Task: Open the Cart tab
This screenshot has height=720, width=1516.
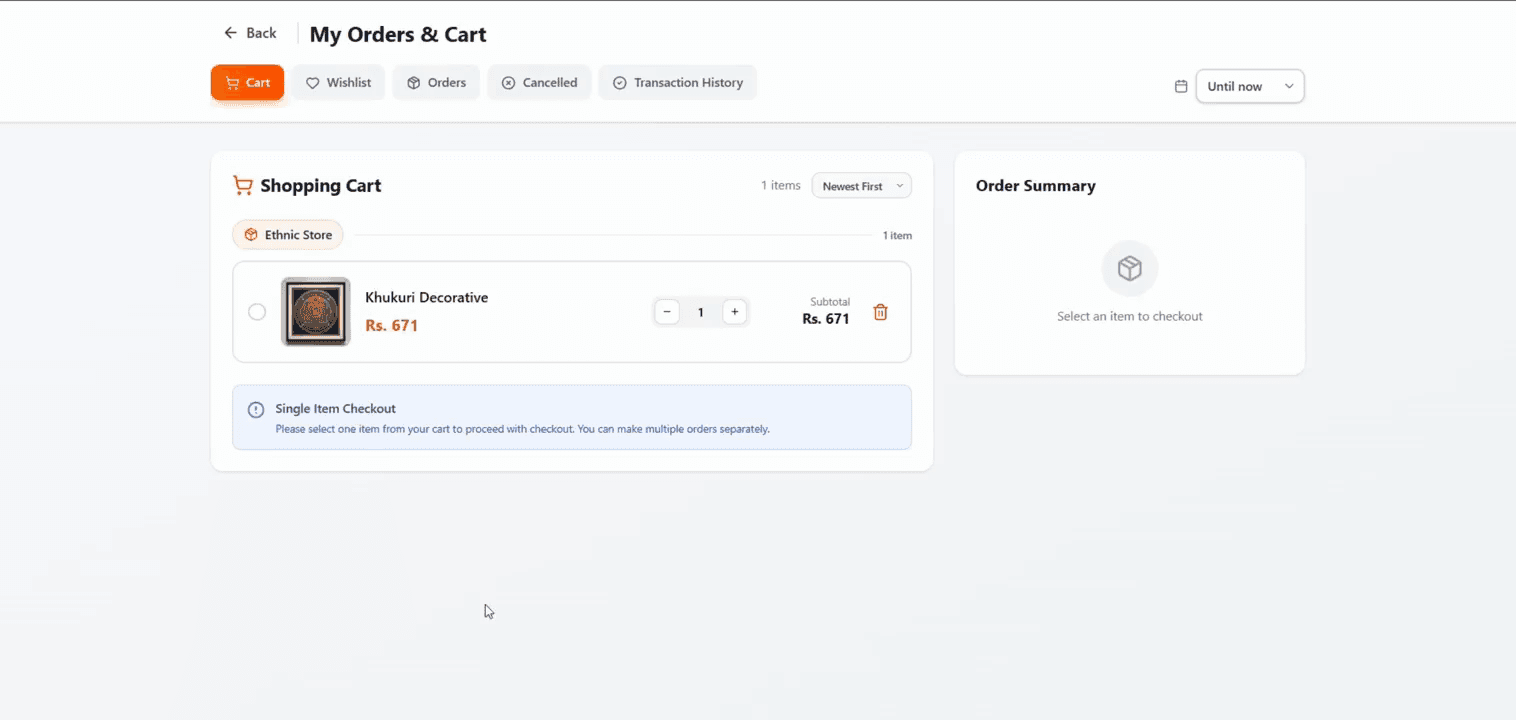Action: 247,83
